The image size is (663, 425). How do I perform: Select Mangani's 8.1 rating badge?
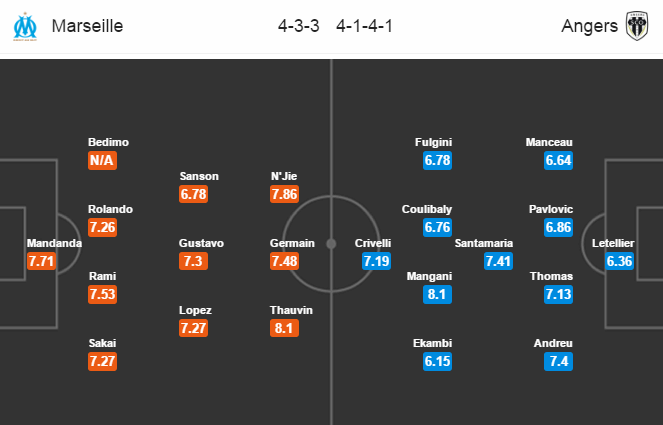coord(437,294)
